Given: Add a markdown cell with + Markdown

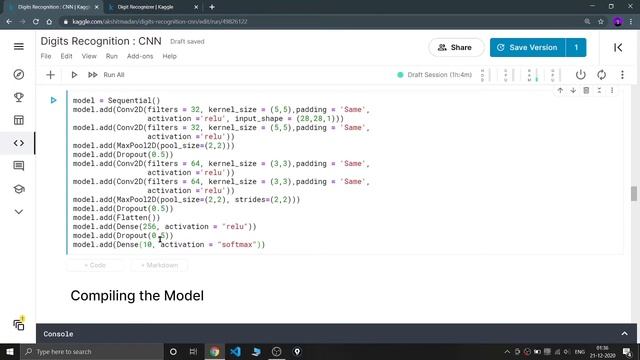Looking at the screenshot, I should [x=159, y=265].
